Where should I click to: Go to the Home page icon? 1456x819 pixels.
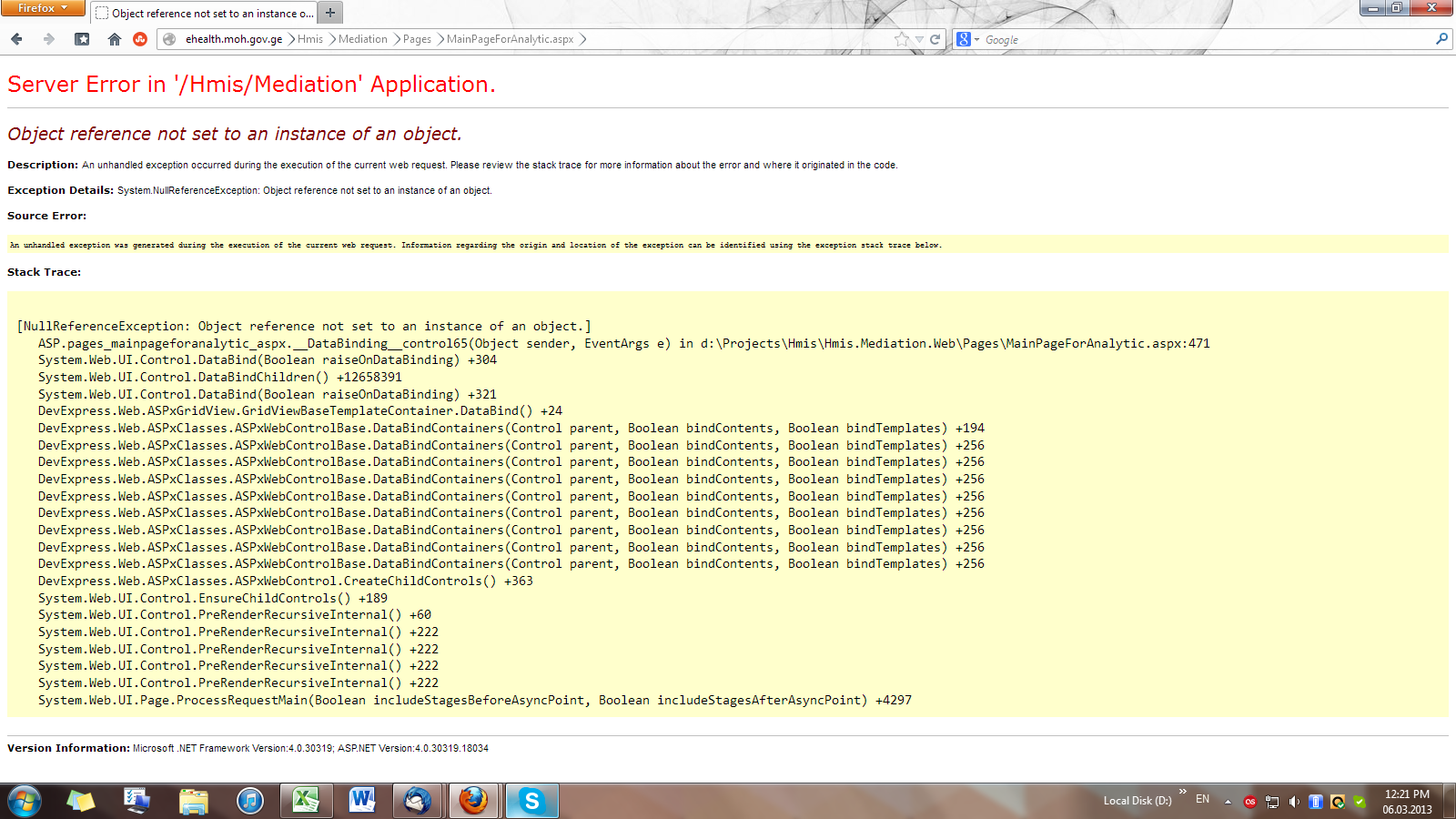(115, 39)
